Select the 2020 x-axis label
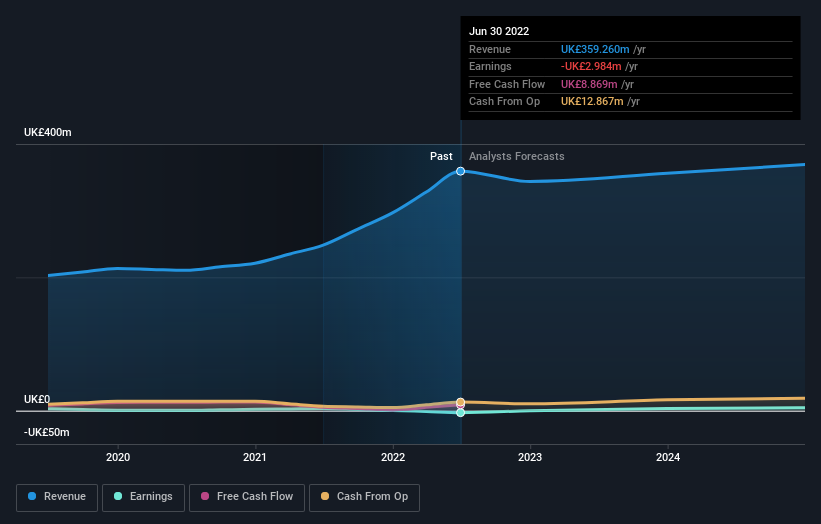 118,457
